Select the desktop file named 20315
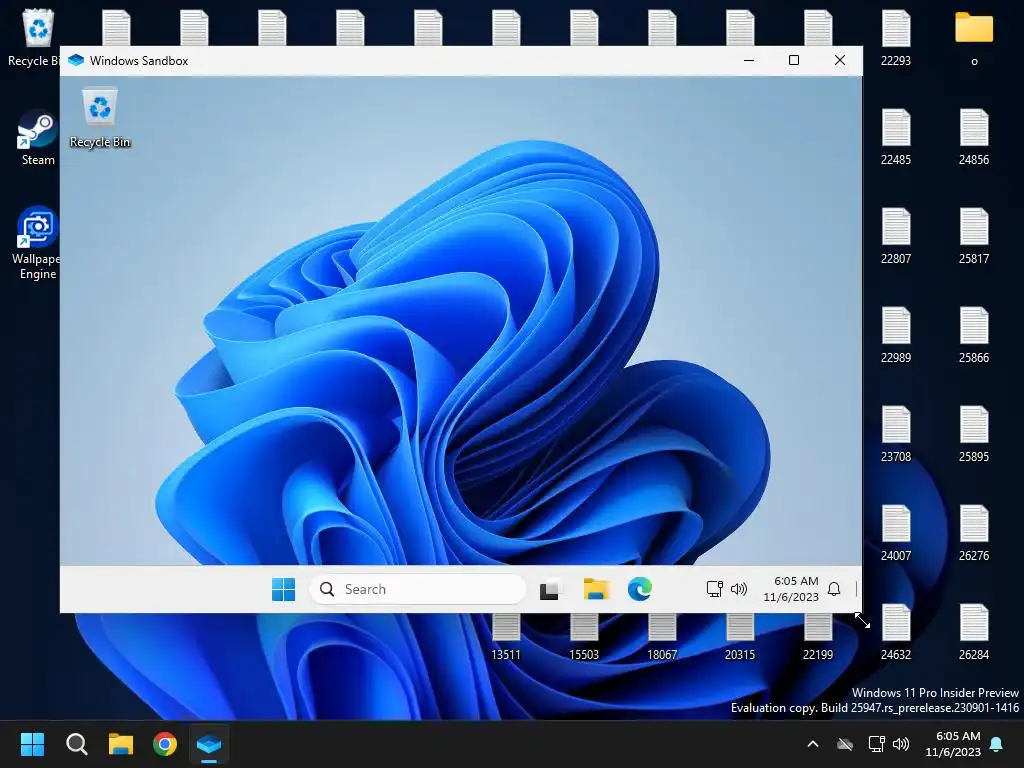 pos(740,638)
